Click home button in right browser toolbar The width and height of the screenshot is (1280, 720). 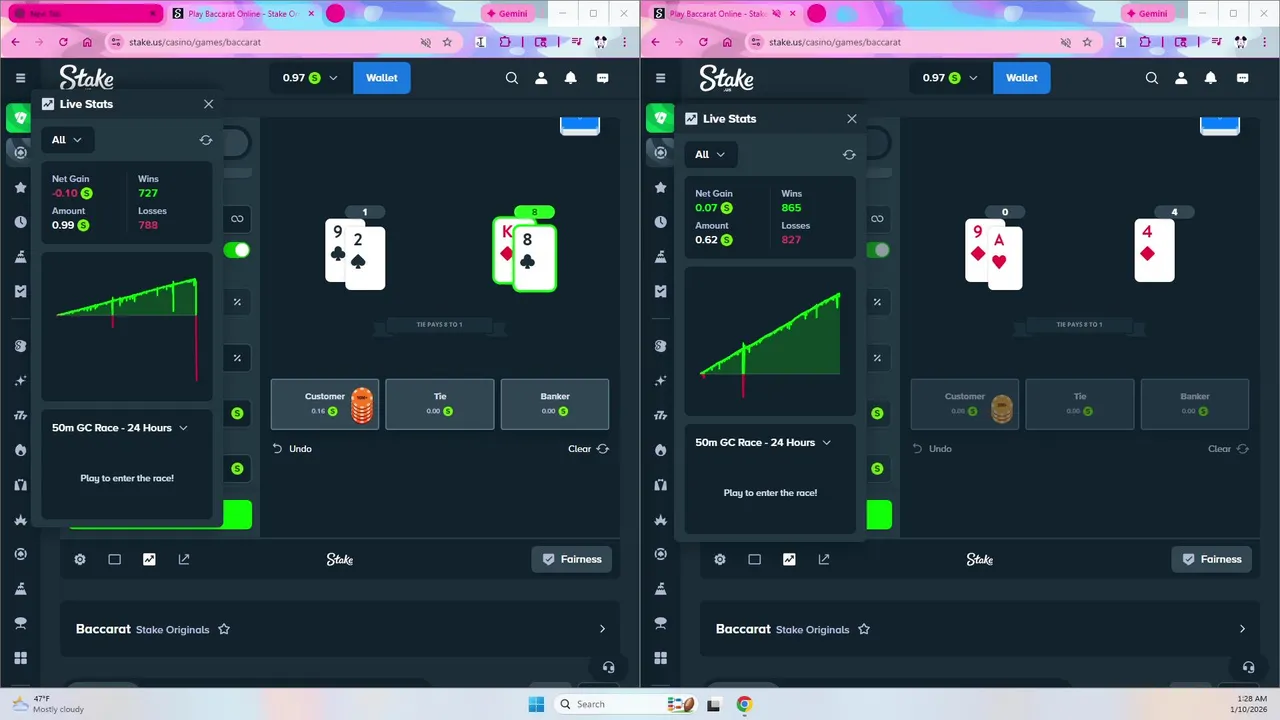click(727, 42)
